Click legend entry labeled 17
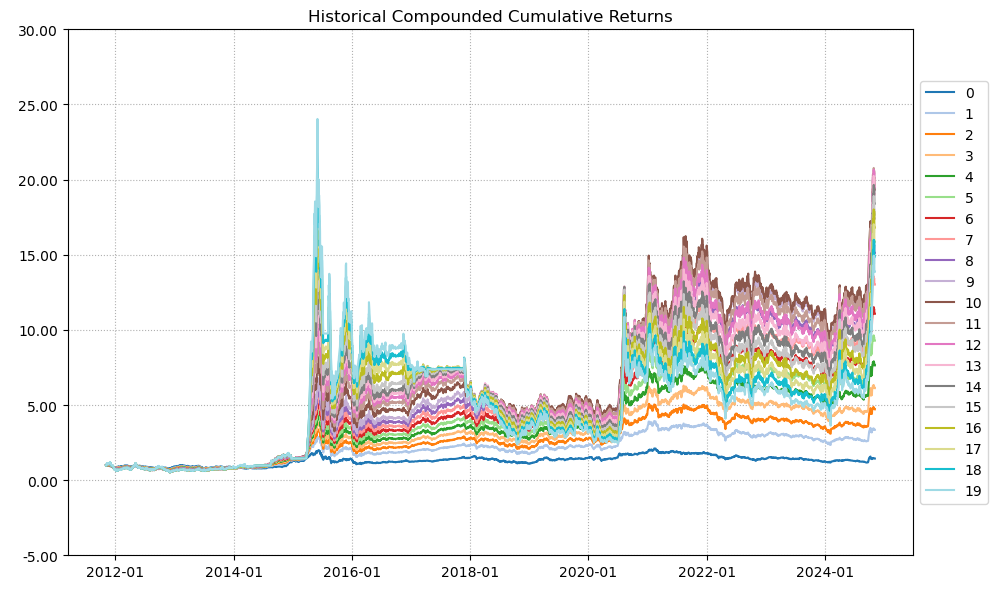Screen dimensions: 1005x589 coord(954,449)
